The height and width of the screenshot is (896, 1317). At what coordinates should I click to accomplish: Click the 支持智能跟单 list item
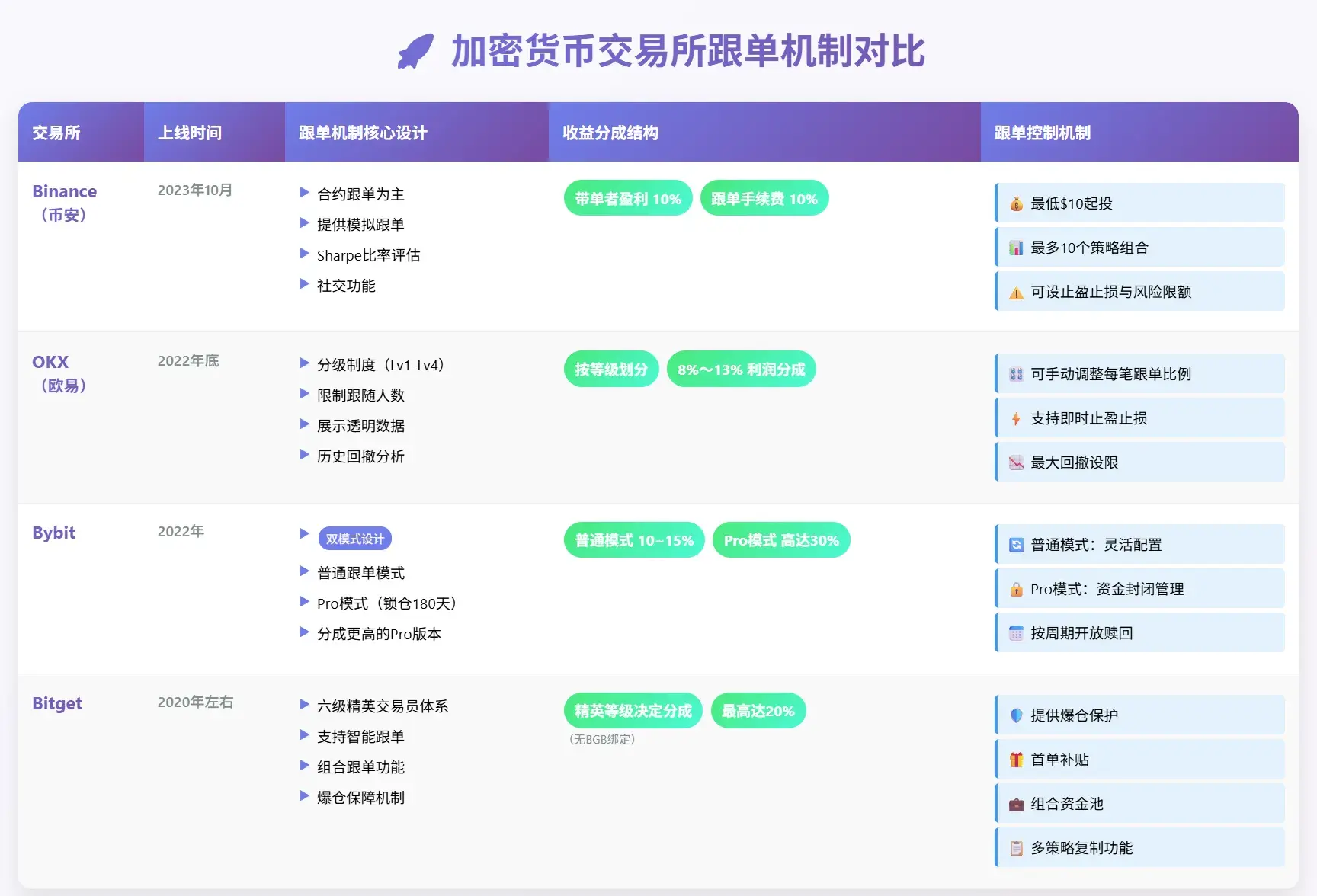coord(360,737)
